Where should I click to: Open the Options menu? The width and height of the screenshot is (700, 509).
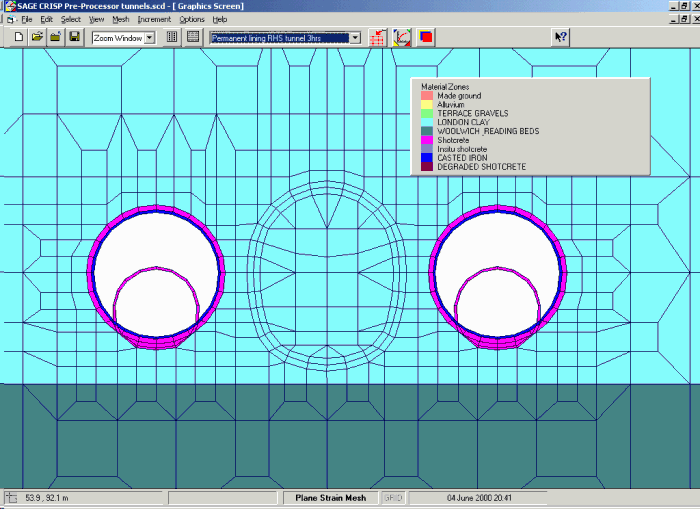coord(192,20)
